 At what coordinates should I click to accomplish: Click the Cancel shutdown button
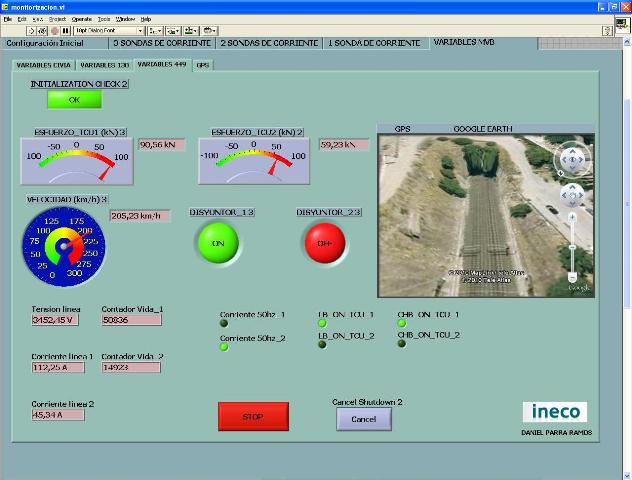point(364,419)
